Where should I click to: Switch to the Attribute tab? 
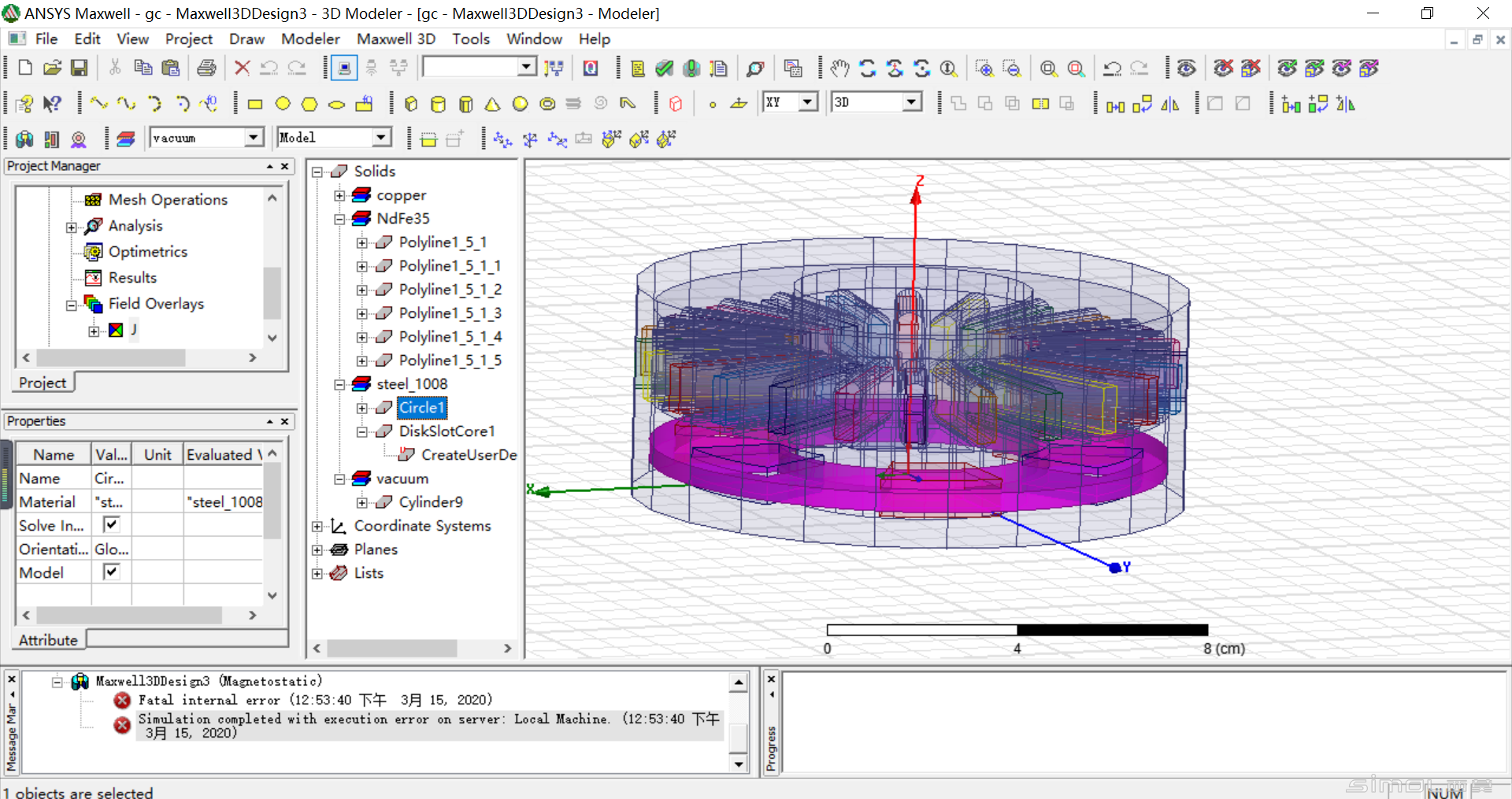point(48,640)
